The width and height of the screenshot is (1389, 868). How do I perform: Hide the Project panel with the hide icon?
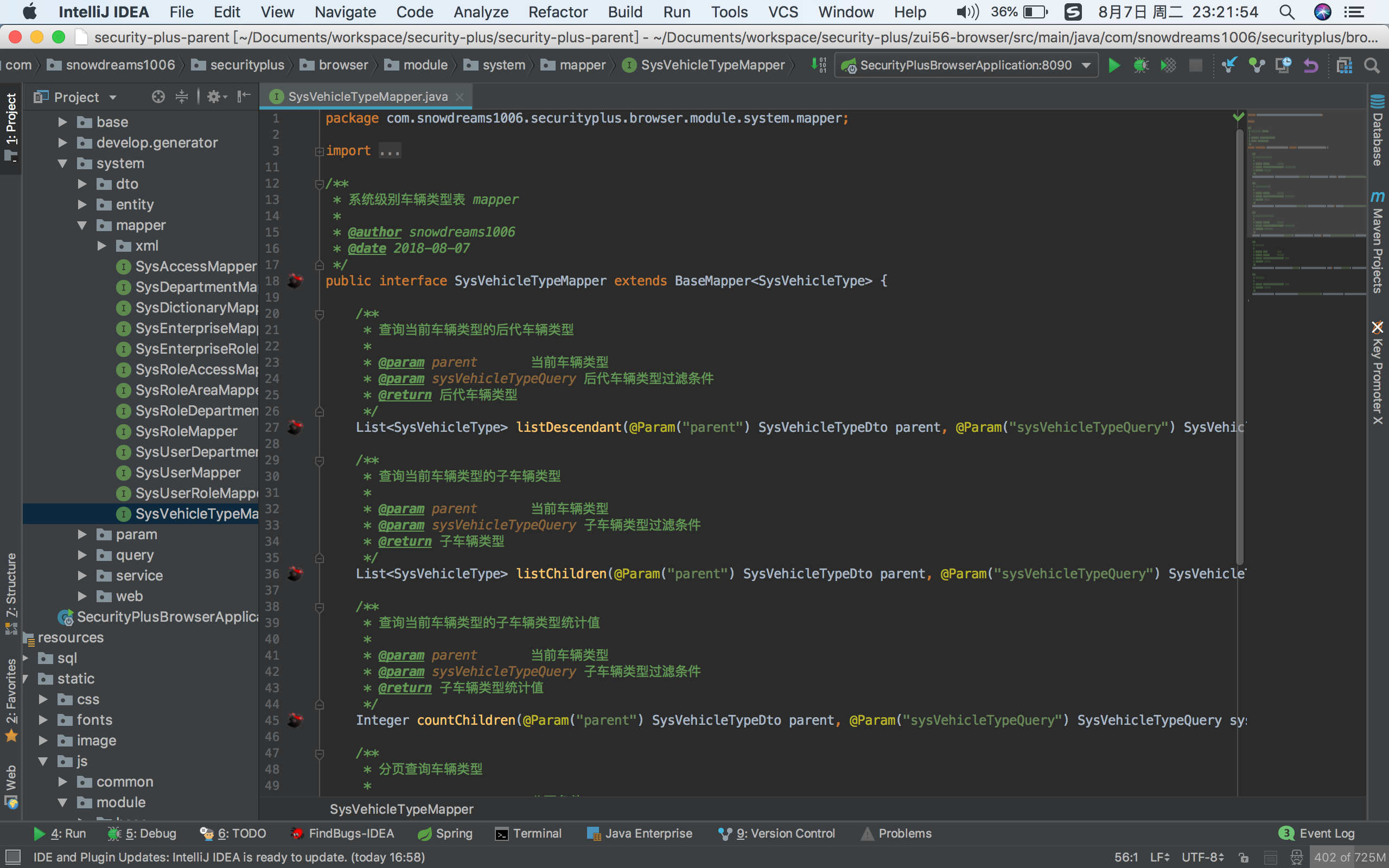[x=244, y=97]
